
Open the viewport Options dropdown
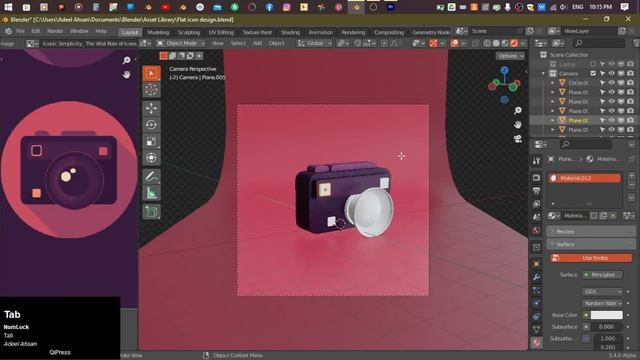click(x=510, y=56)
